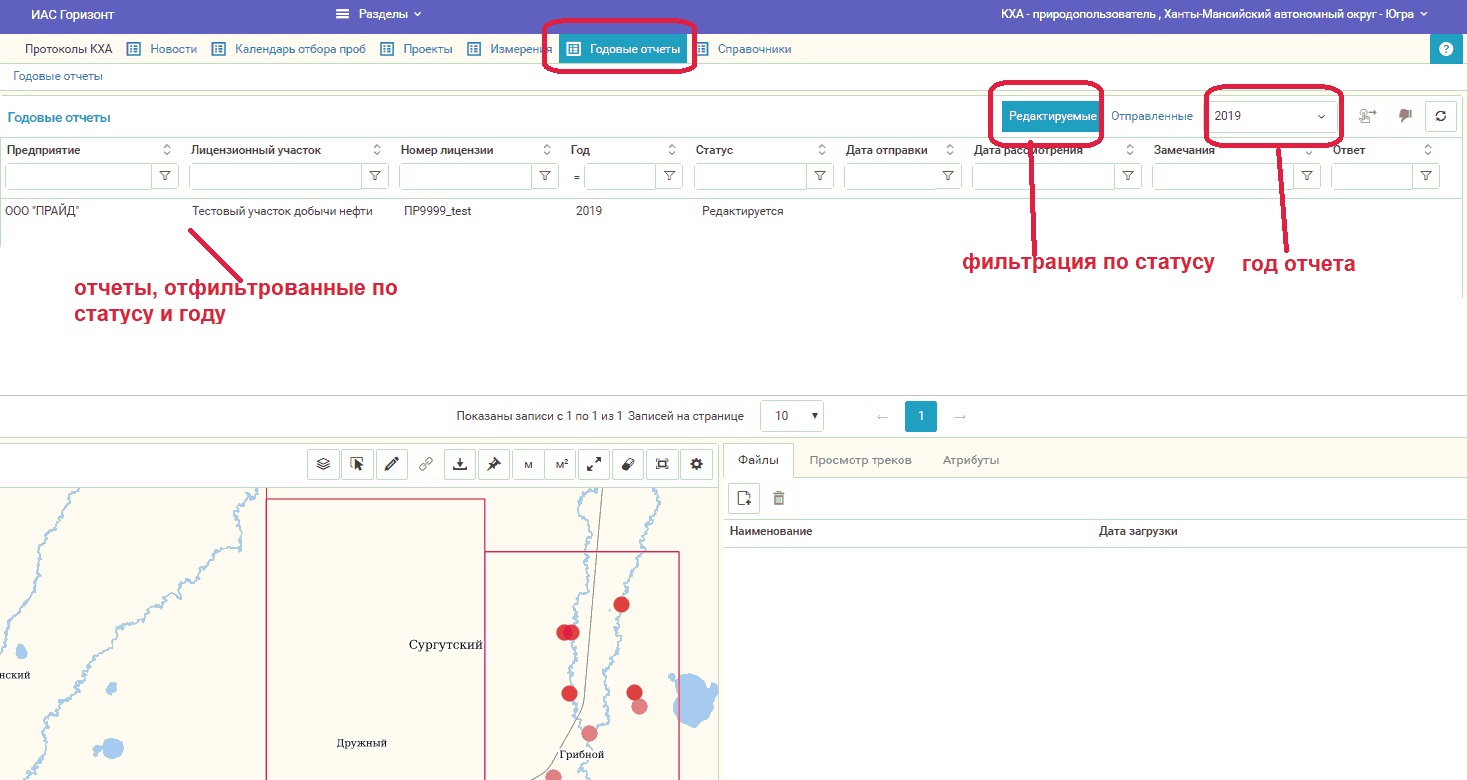Screen dimensions: 1467x780
Task: Expand the records per page dropdown
Action: pyautogui.click(x=792, y=416)
